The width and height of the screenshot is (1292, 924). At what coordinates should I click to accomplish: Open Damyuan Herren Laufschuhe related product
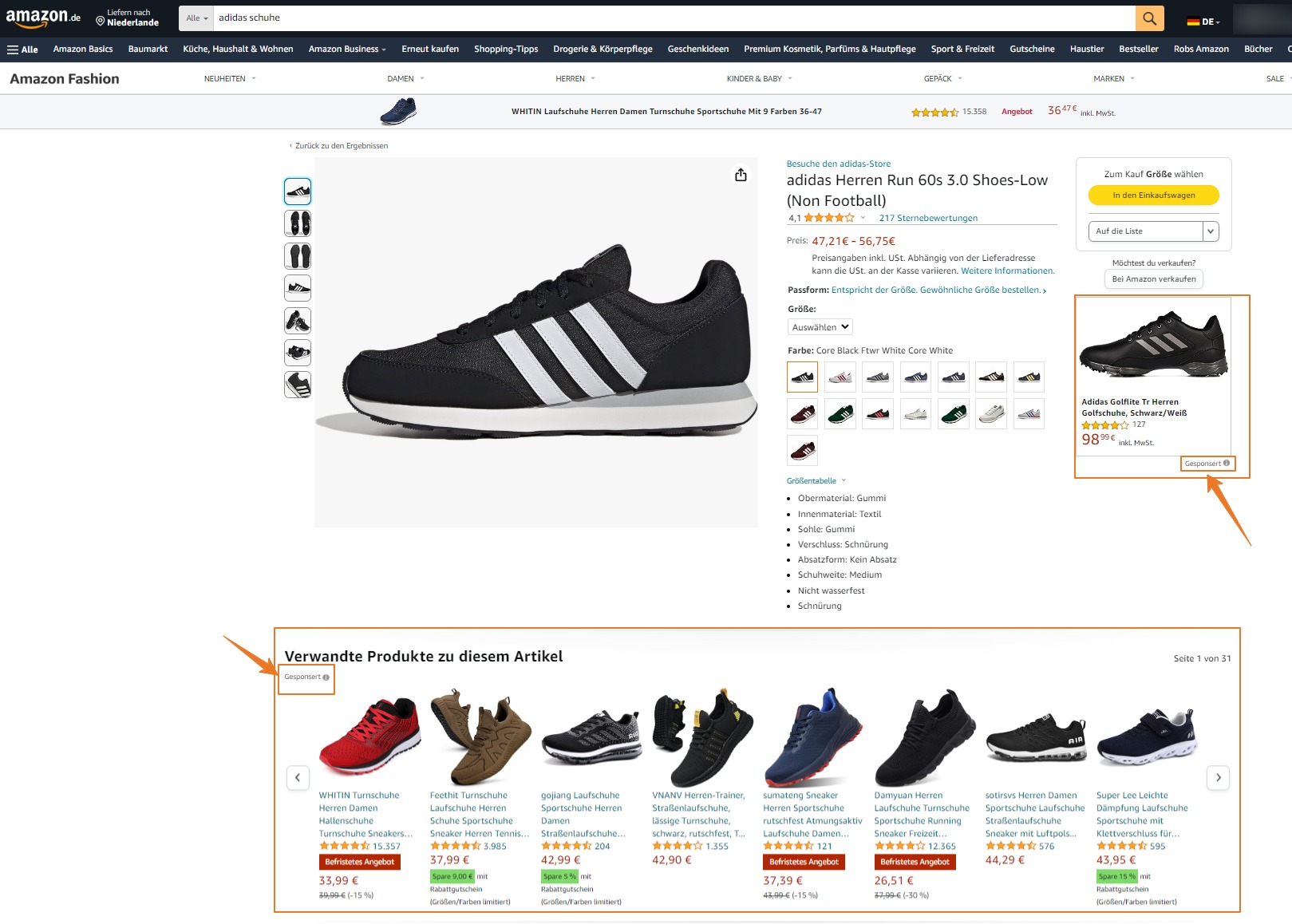tap(922, 815)
